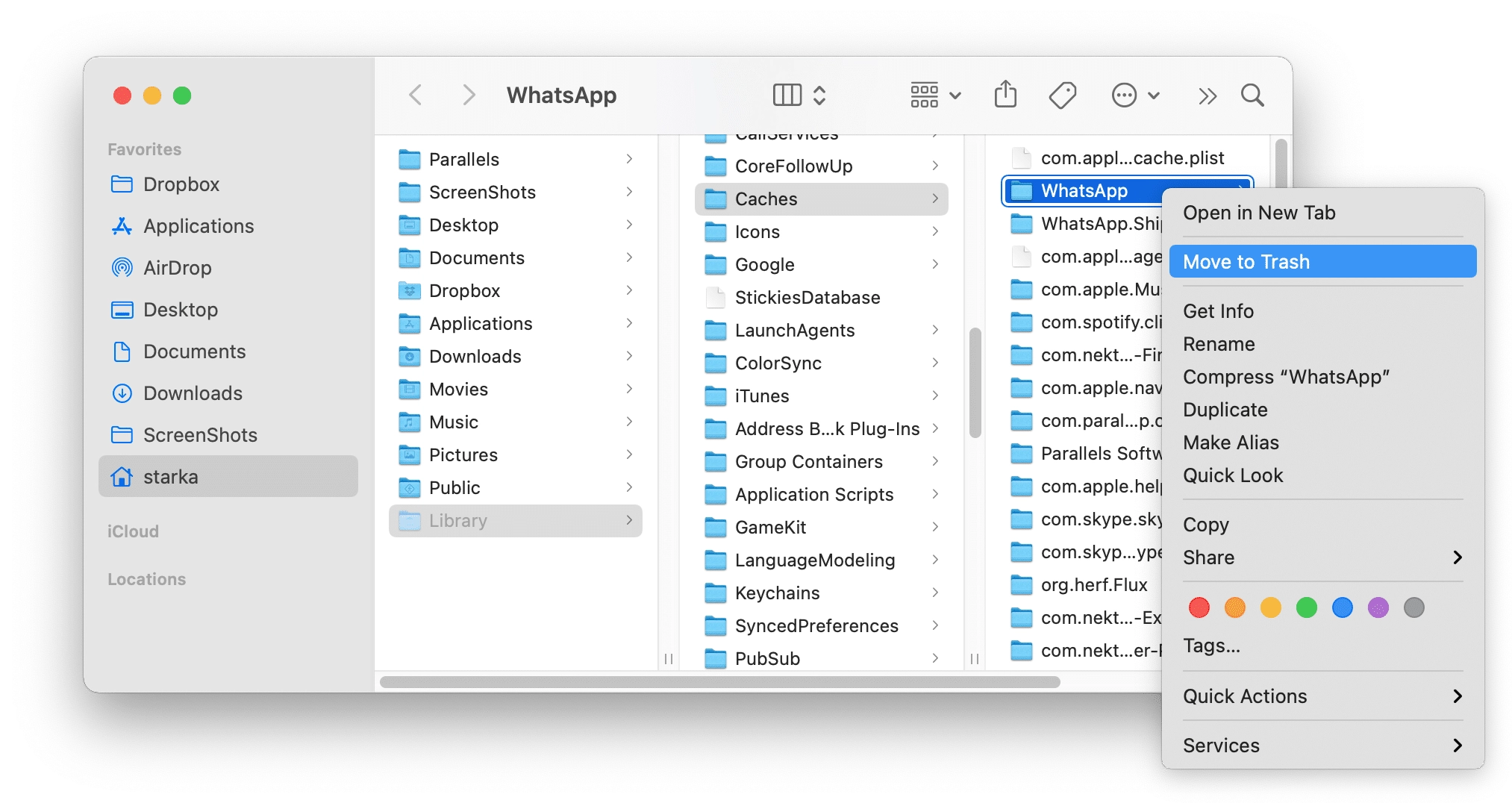Expand the ScreenShots folder chevron in the first column
This screenshot has height=803, width=1512.
point(629,192)
